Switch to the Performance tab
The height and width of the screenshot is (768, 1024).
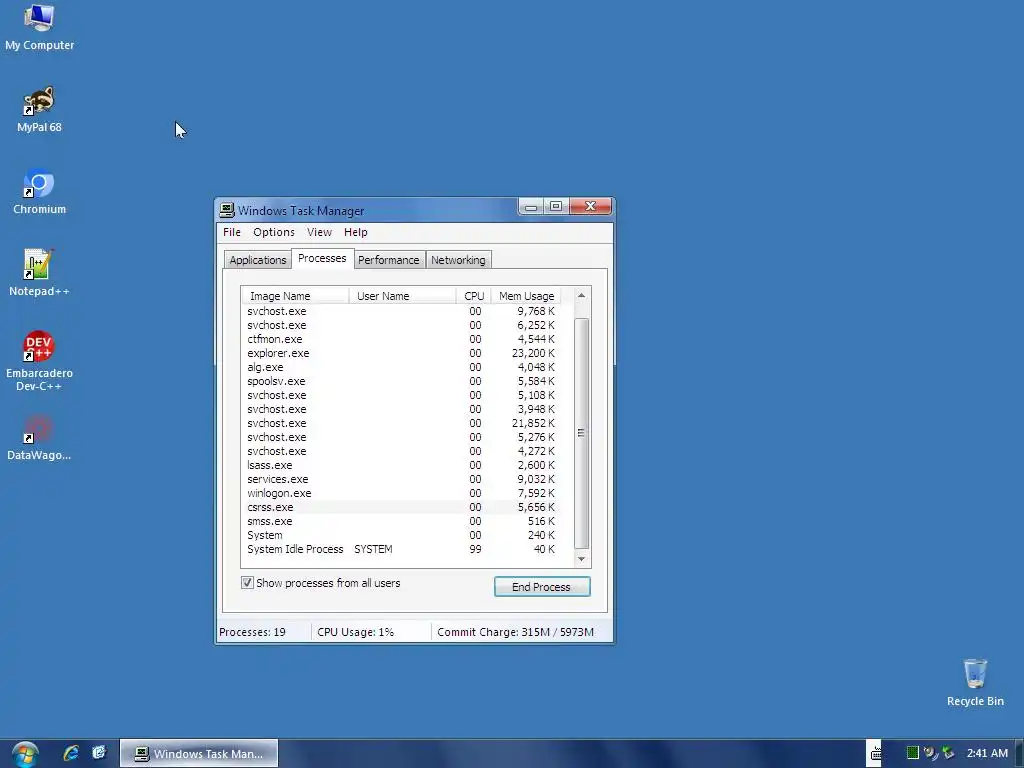click(x=389, y=260)
